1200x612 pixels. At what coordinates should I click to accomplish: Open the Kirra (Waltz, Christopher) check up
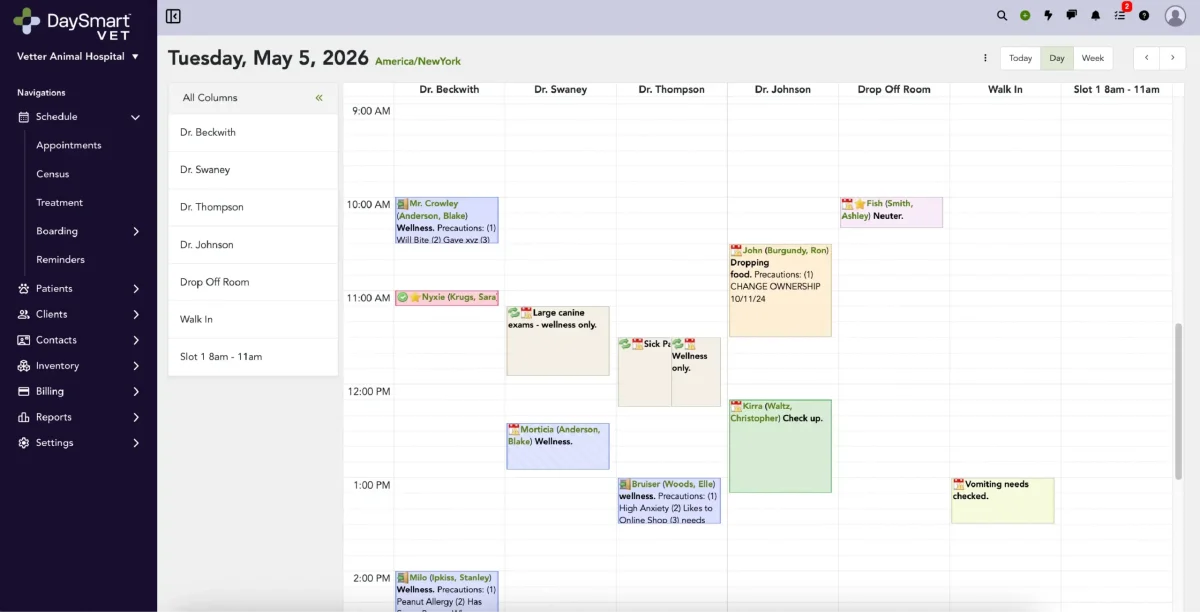tap(780, 446)
